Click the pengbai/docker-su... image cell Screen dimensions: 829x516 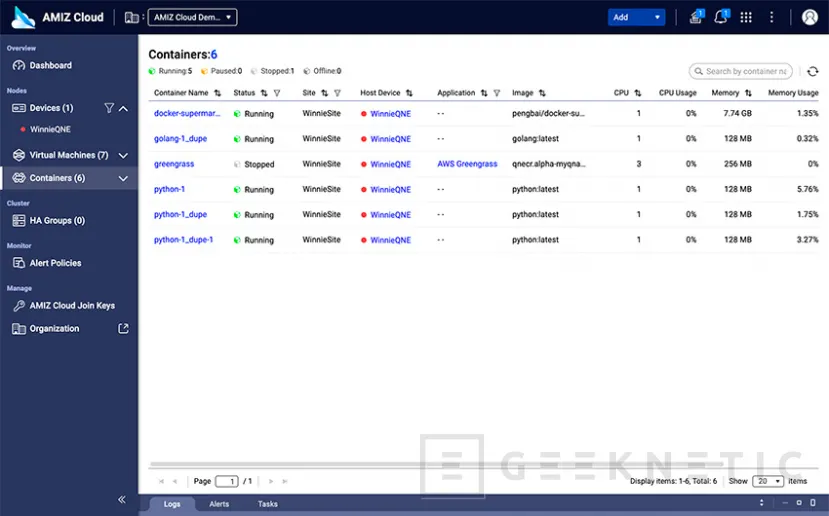tap(548, 113)
